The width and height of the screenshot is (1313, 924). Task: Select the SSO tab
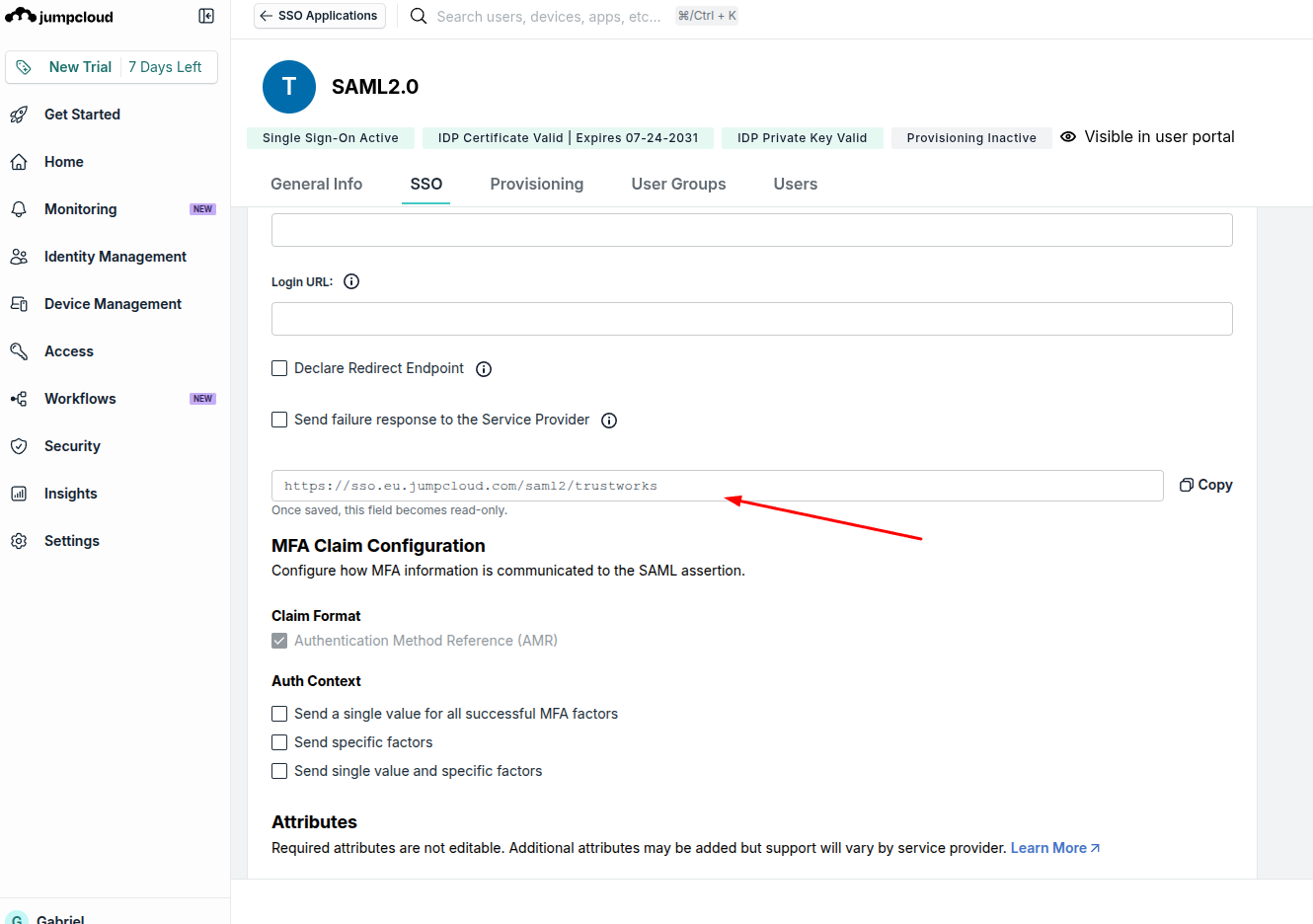pyautogui.click(x=426, y=184)
